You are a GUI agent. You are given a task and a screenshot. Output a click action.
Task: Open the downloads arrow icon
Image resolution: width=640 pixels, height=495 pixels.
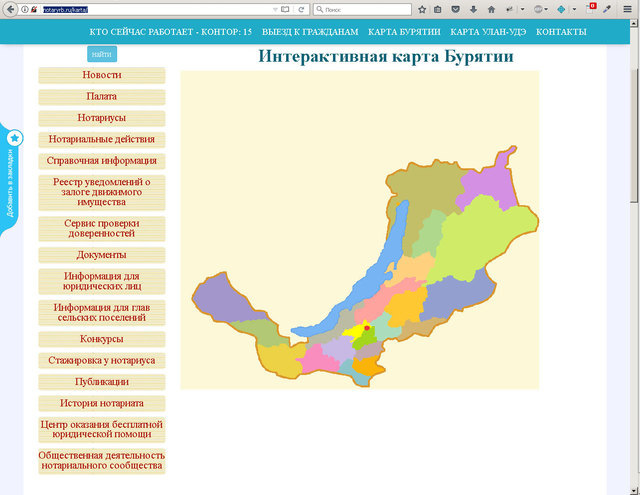pyautogui.click(x=471, y=8)
